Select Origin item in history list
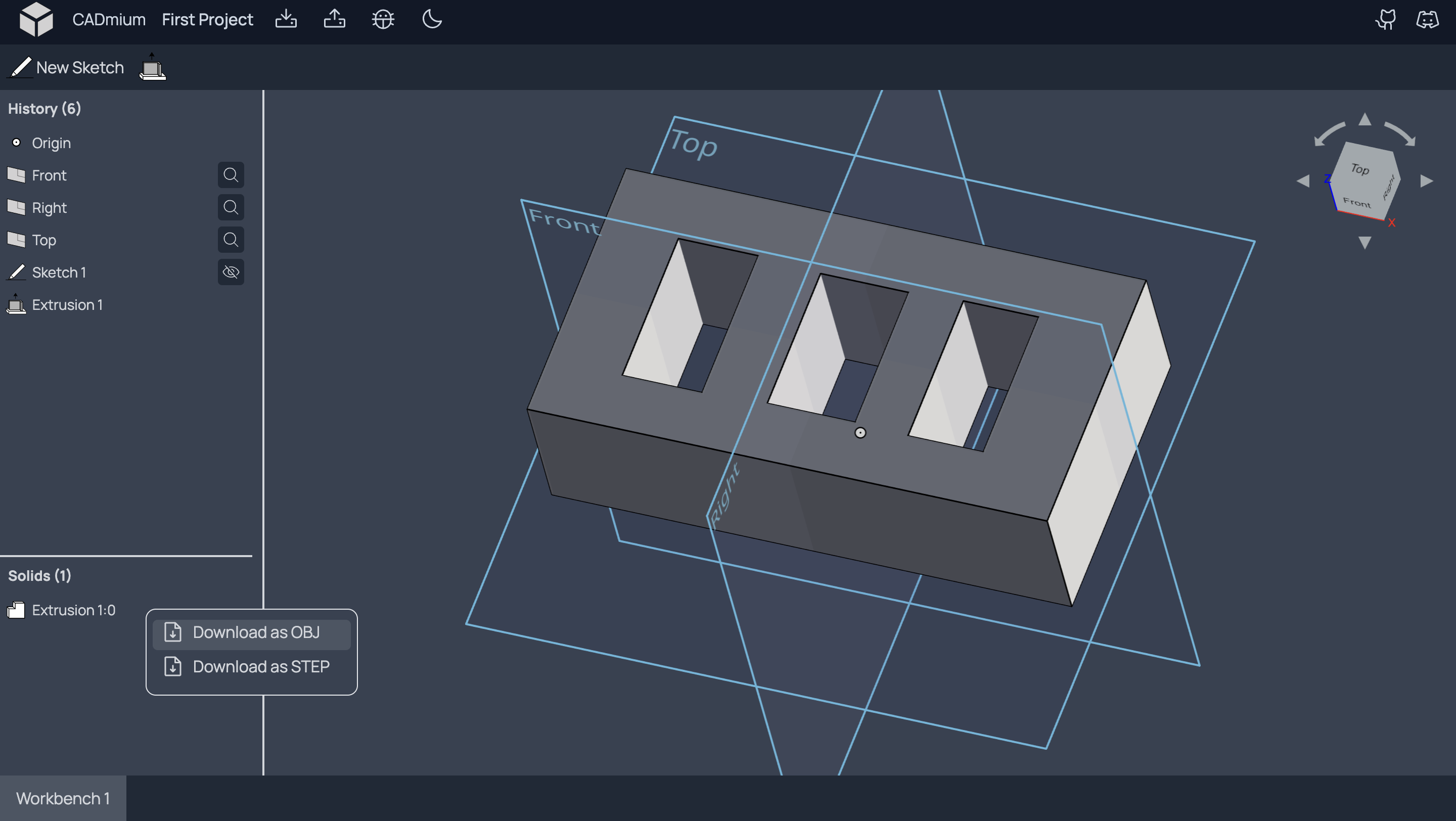1456x821 pixels. pyautogui.click(x=50, y=141)
